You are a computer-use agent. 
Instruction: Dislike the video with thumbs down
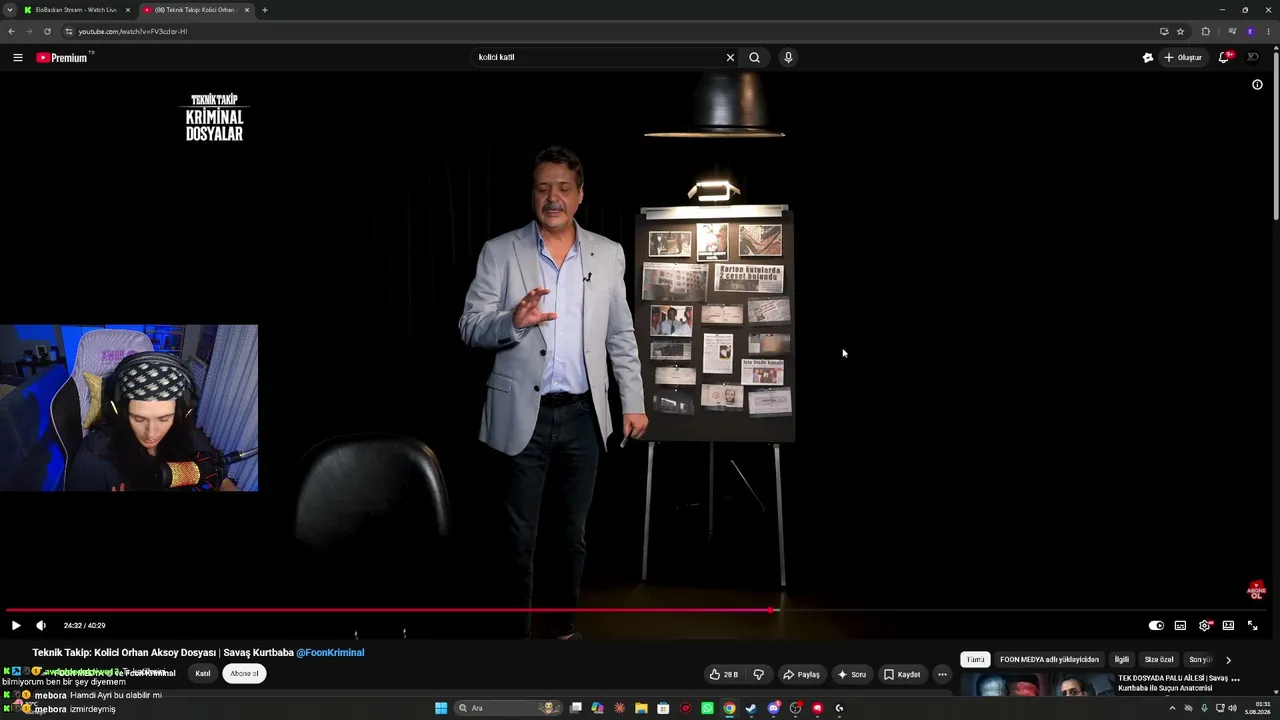(759, 674)
